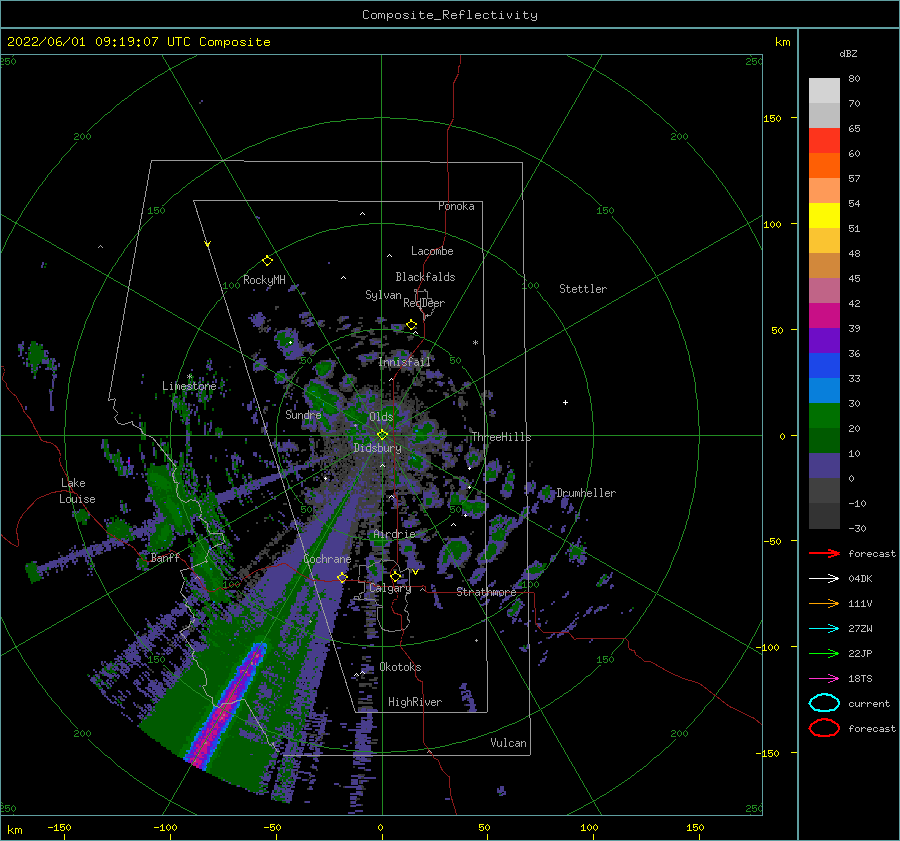
Task: Click the red forecast arrow in legend
Action: pos(824,553)
